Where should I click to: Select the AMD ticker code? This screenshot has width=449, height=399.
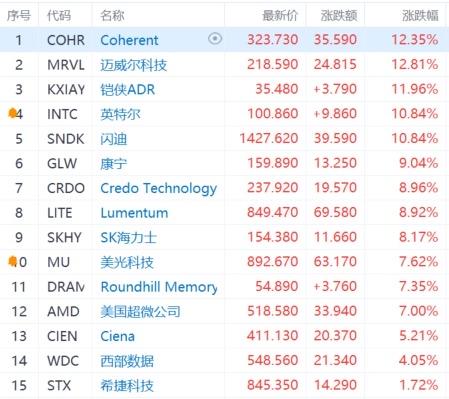click(x=63, y=311)
